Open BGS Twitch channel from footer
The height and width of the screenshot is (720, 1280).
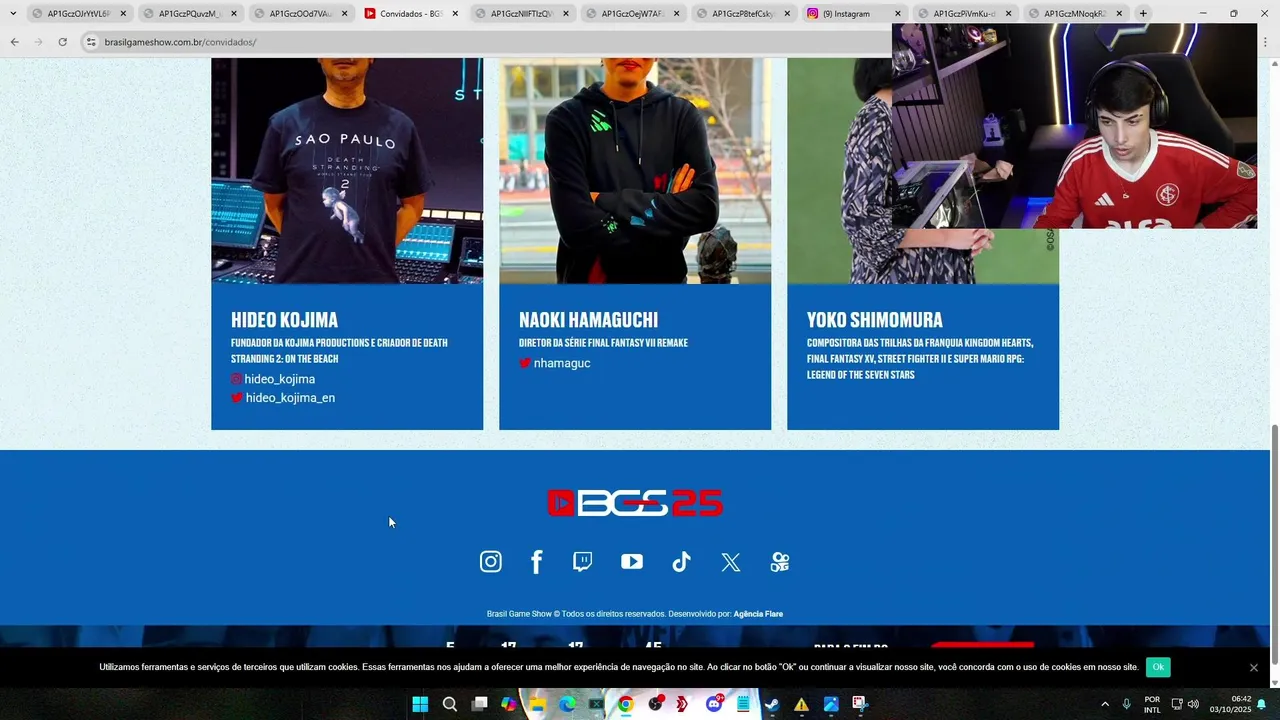[582, 562]
